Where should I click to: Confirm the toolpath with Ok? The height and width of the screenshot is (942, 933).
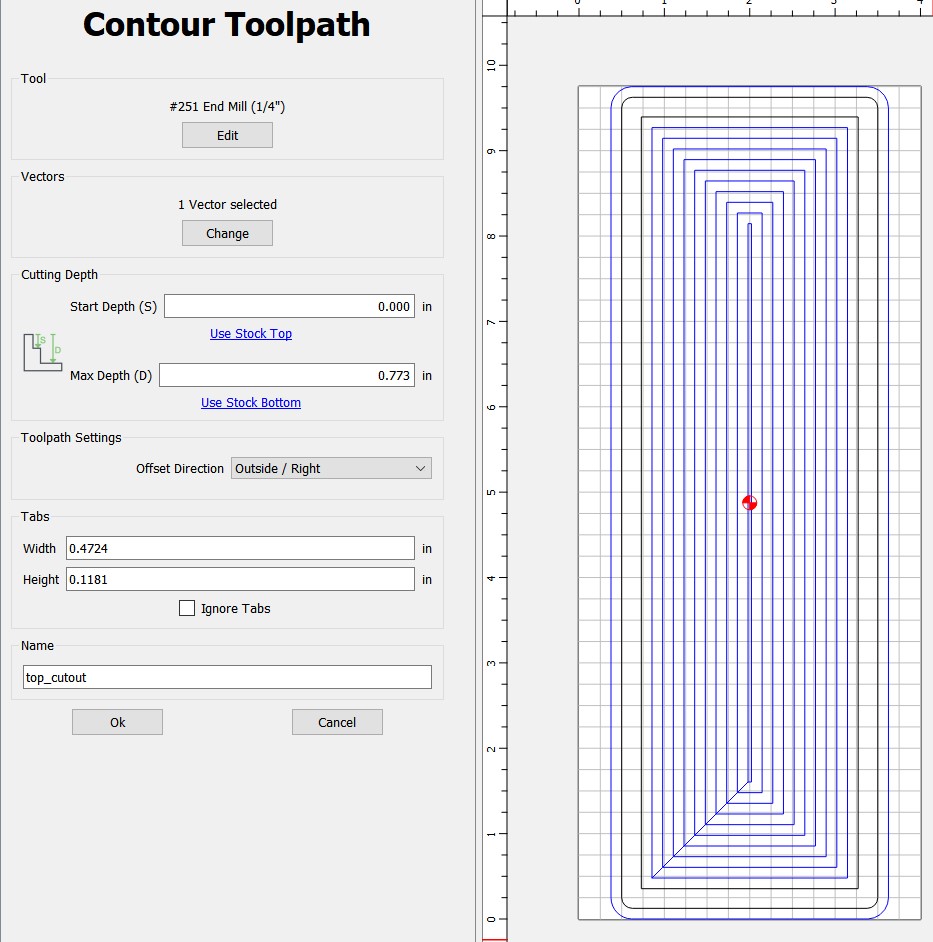[117, 722]
